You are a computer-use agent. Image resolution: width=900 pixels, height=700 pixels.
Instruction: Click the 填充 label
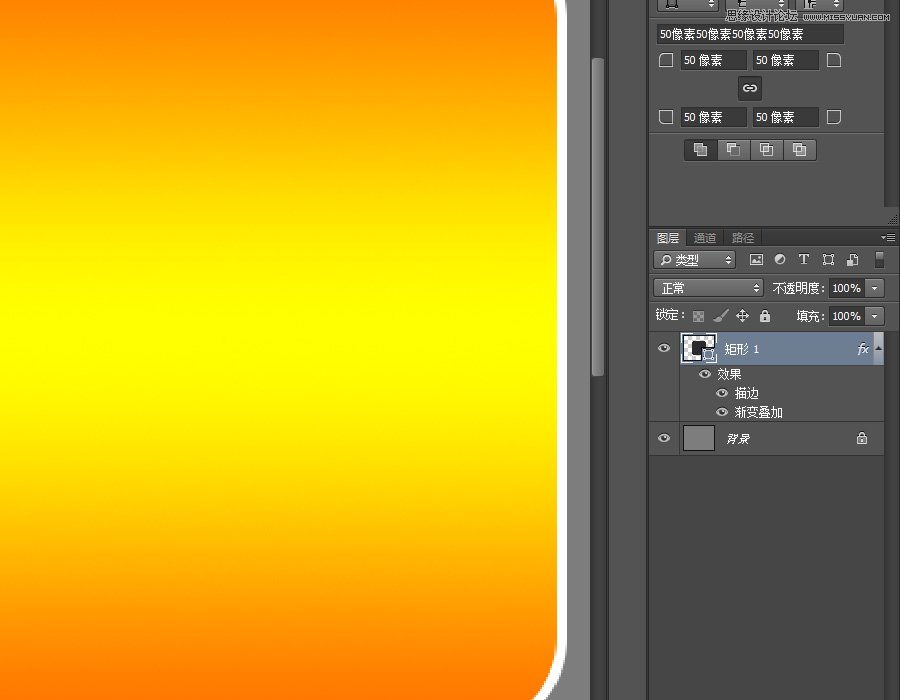[810, 316]
